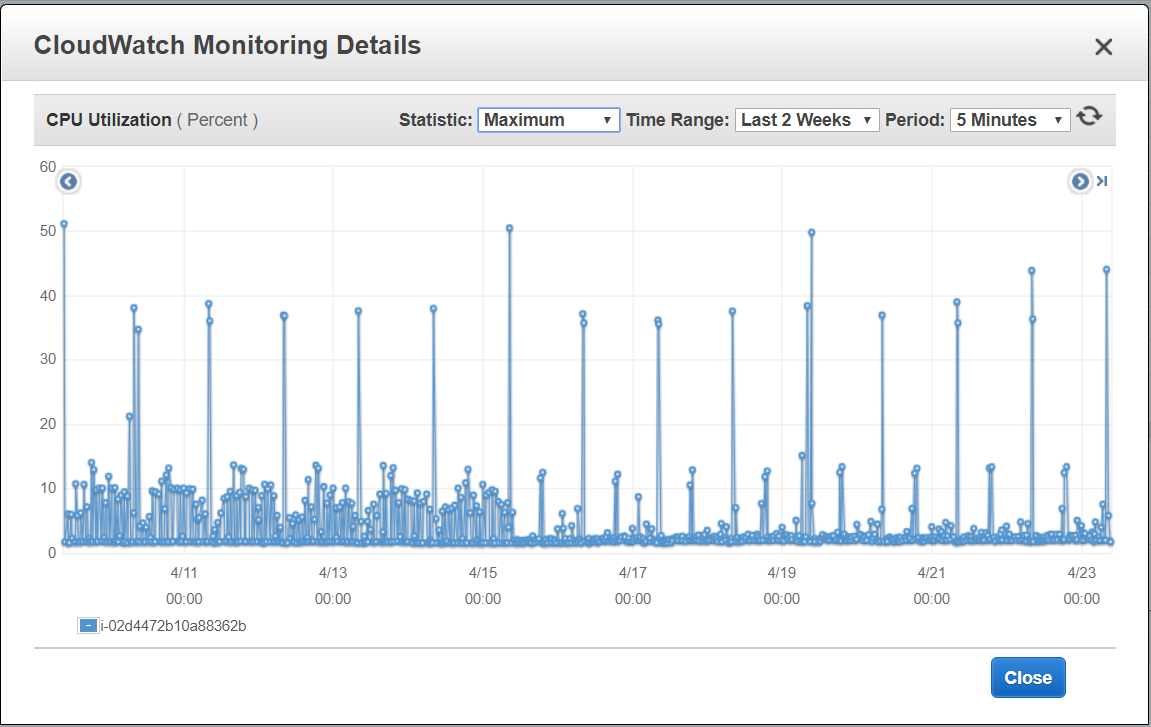1151x727 pixels.
Task: Select the 50 percent spike after 4/15
Action: (x=509, y=228)
